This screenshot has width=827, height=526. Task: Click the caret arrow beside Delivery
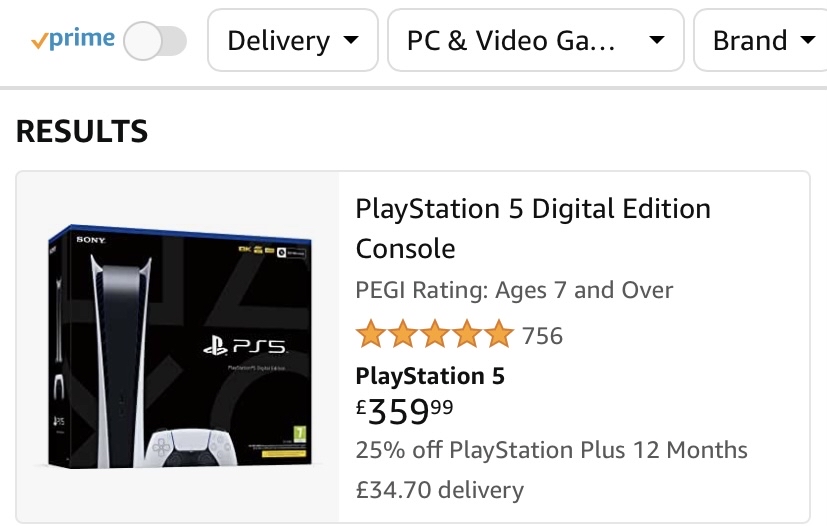[350, 42]
